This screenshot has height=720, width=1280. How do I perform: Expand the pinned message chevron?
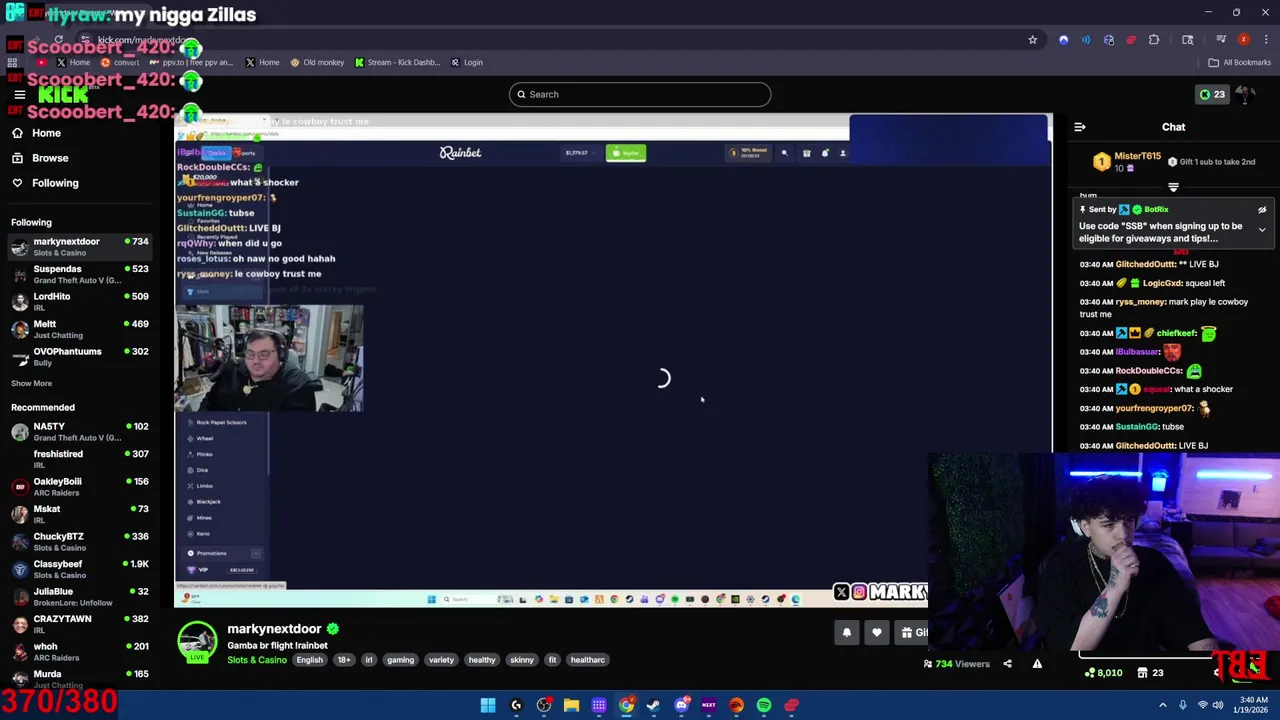point(1262,230)
